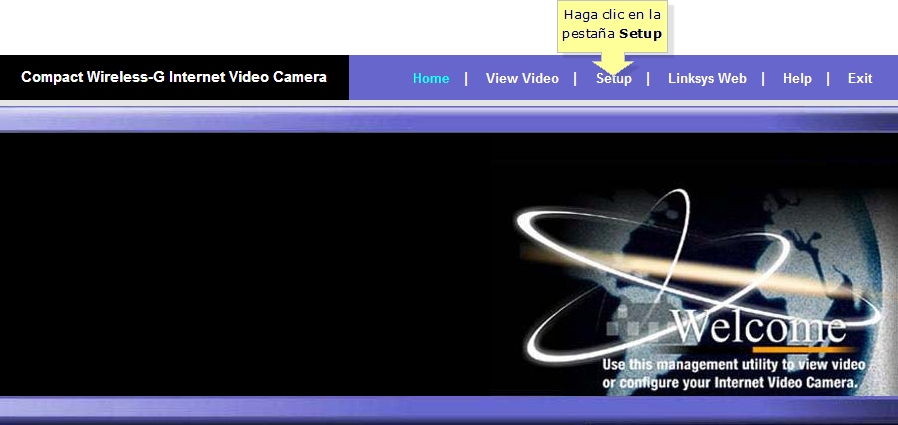Click the Compact Wireless-G Internet Video Camera title
898x425 pixels.
pos(174,77)
